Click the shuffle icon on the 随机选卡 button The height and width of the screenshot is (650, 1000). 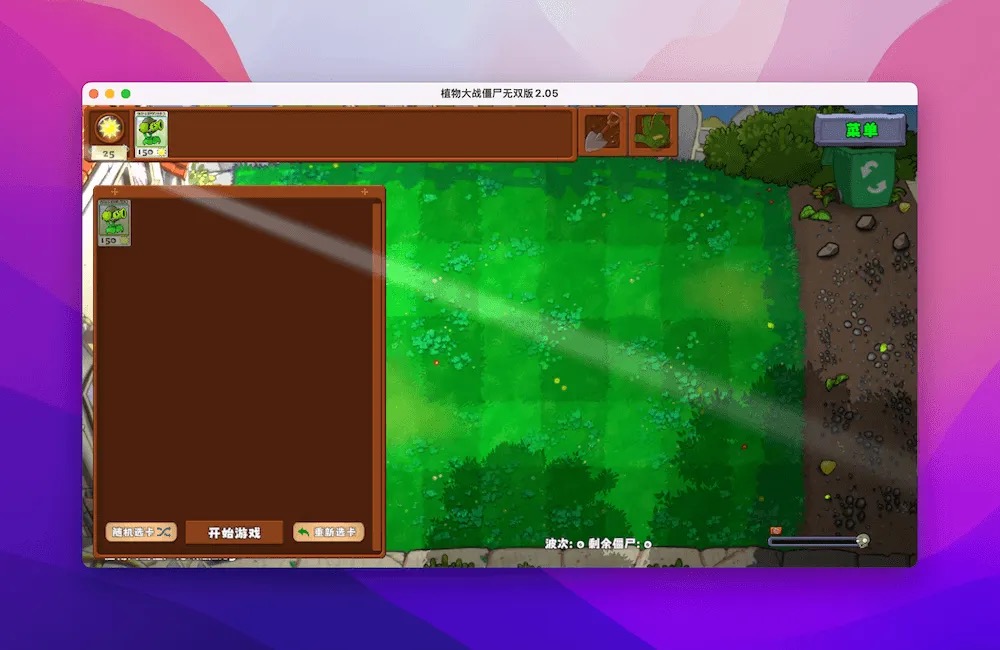click(163, 532)
